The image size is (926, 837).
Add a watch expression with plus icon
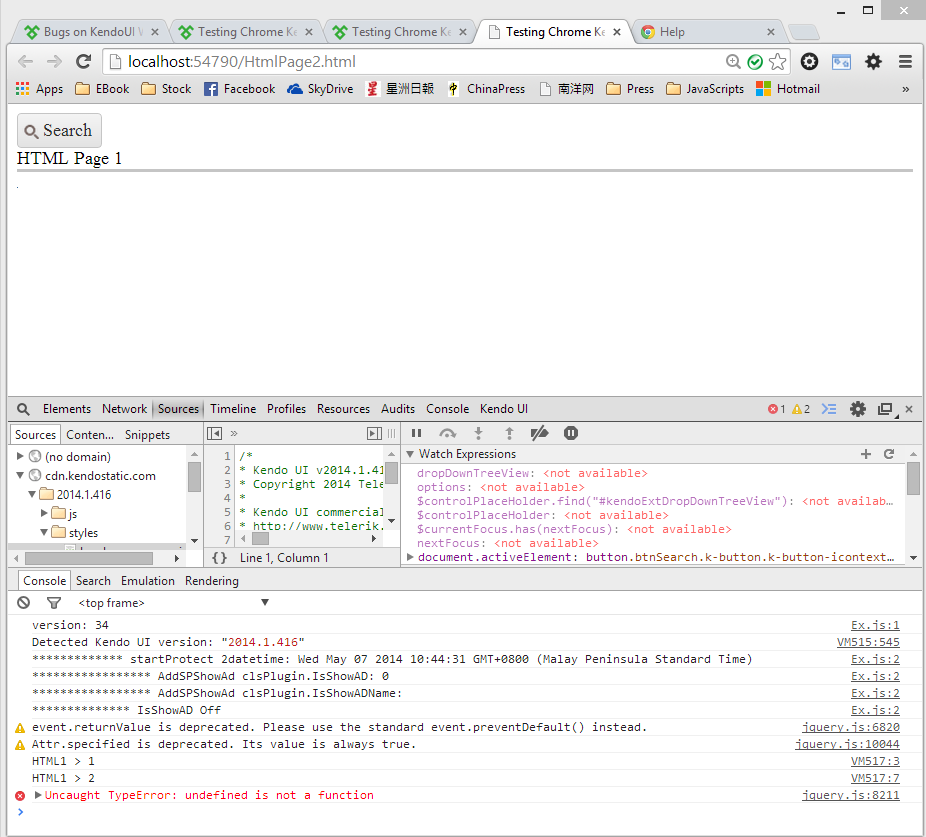866,454
